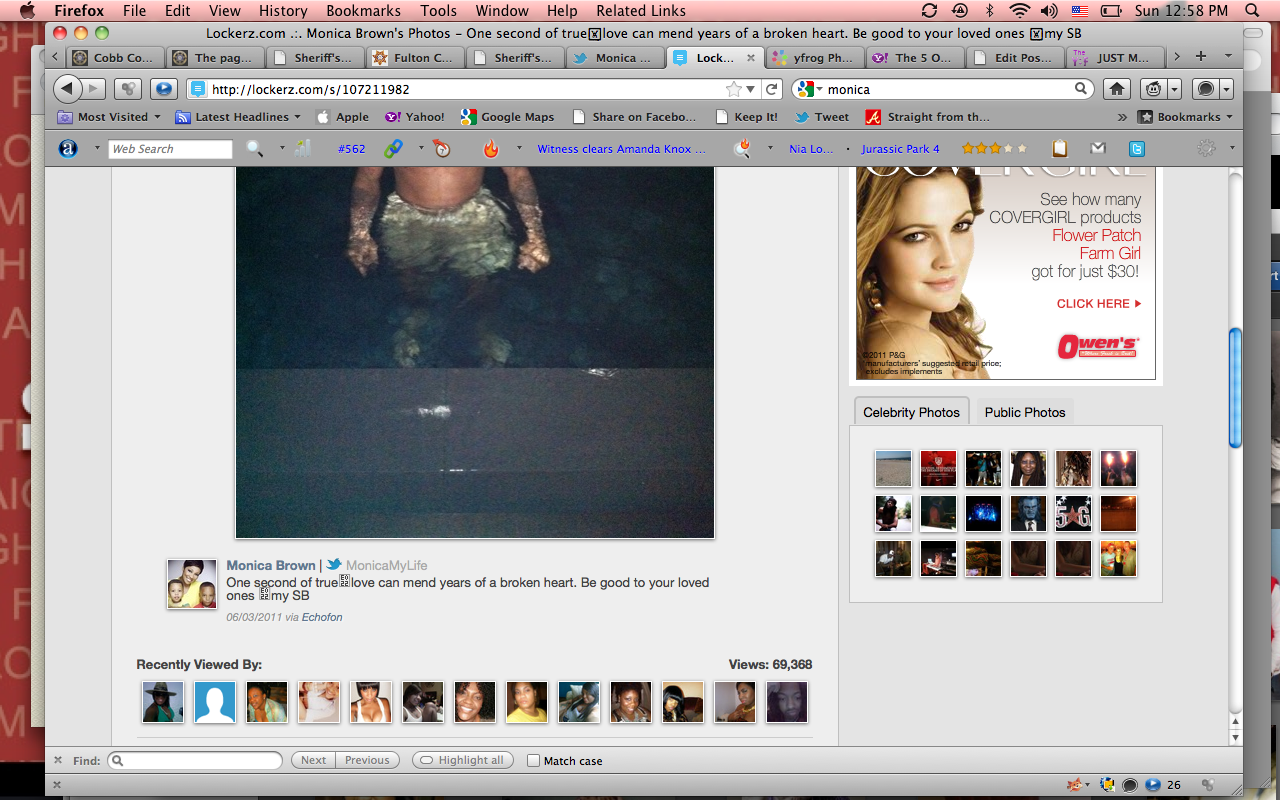
Task: Open the MonicaMyLife Twitter profile link
Action: [x=386, y=565]
